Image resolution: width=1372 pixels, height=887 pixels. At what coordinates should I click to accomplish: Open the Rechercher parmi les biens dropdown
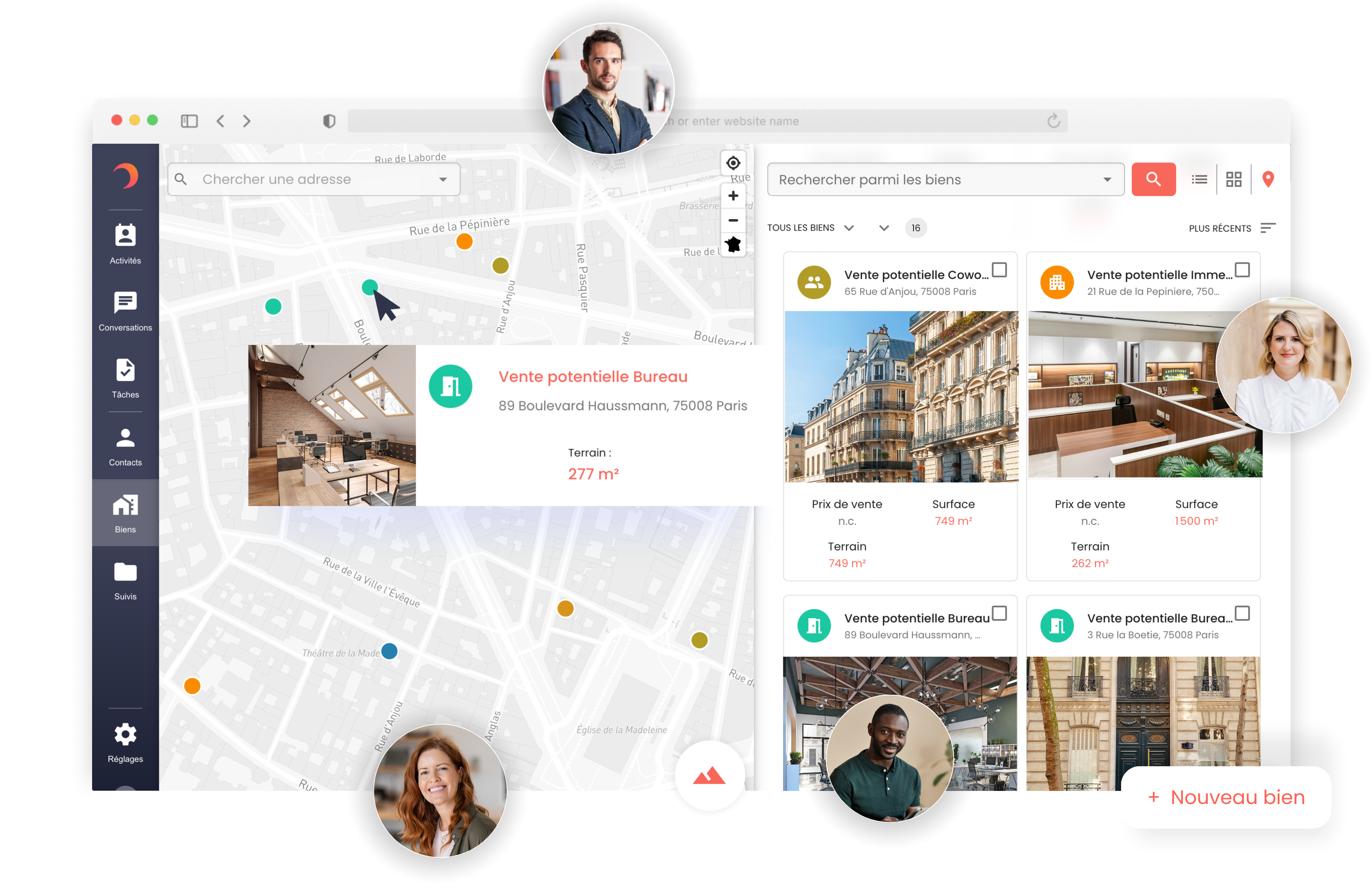pyautogui.click(x=1108, y=179)
